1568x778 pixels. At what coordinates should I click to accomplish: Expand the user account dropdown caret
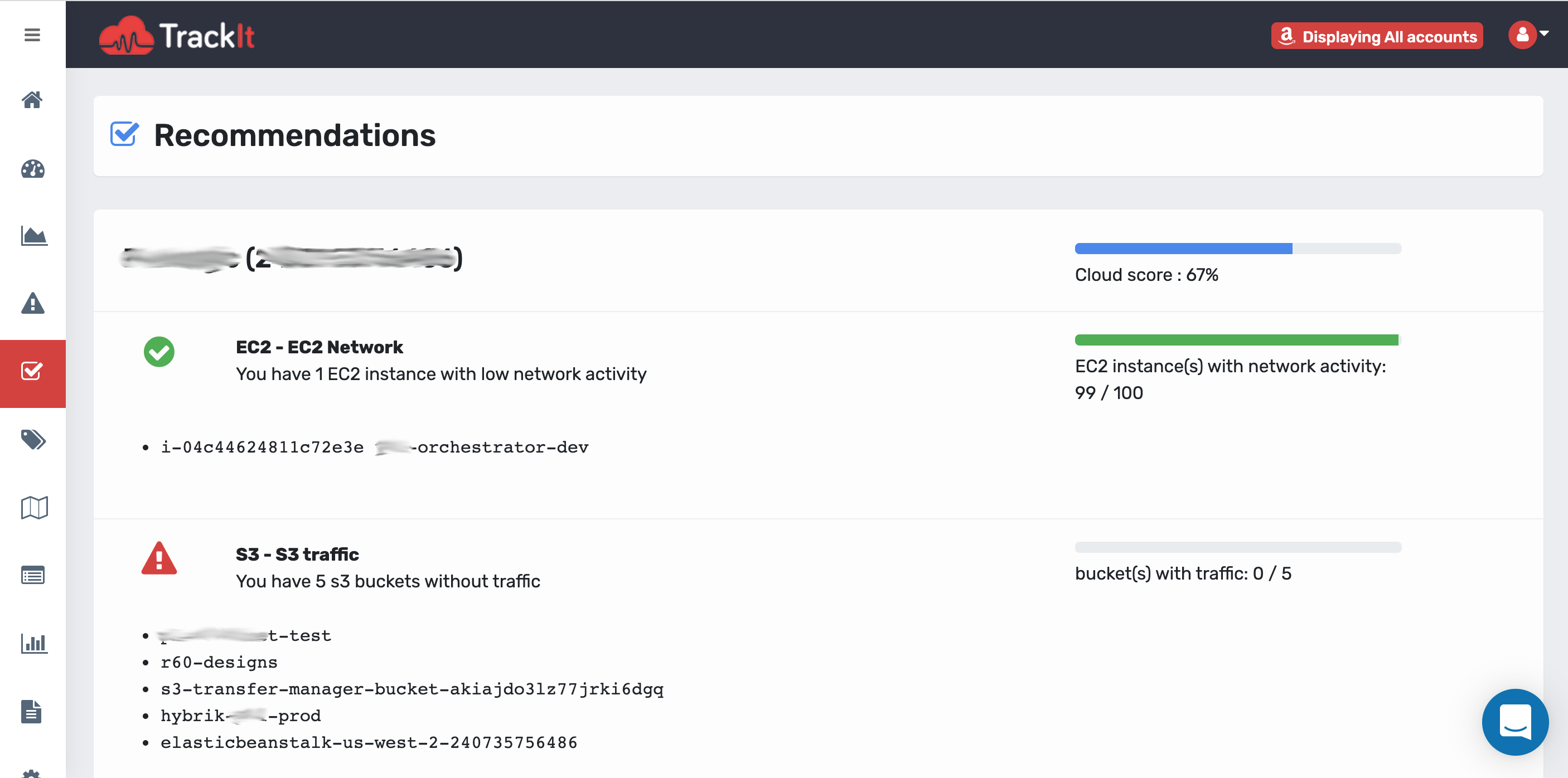tap(1545, 33)
